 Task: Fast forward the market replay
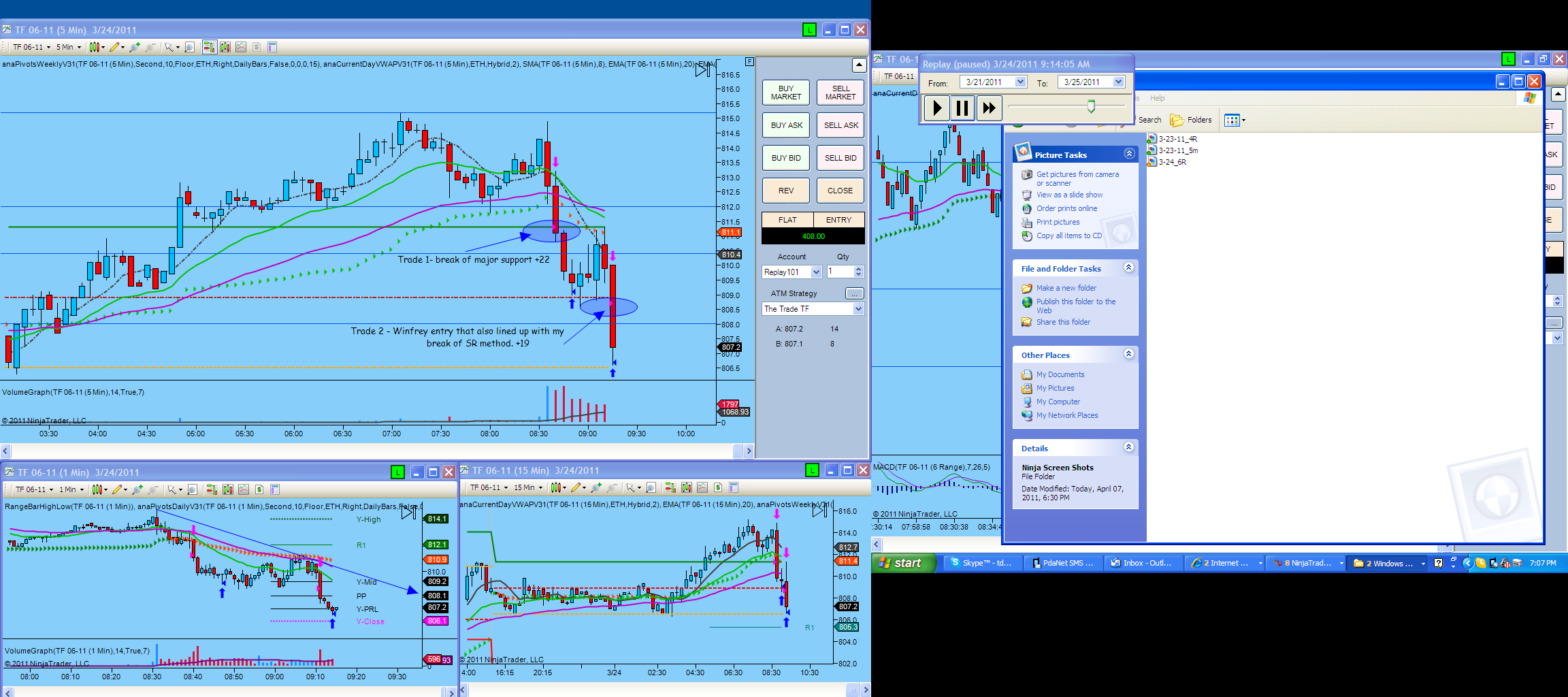coord(989,108)
